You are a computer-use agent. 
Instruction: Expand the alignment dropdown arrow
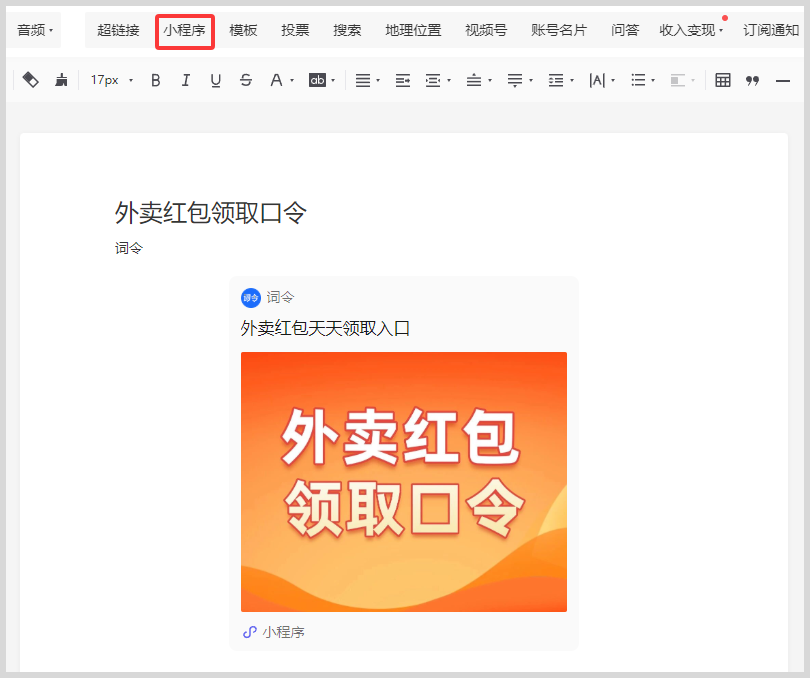point(378,81)
